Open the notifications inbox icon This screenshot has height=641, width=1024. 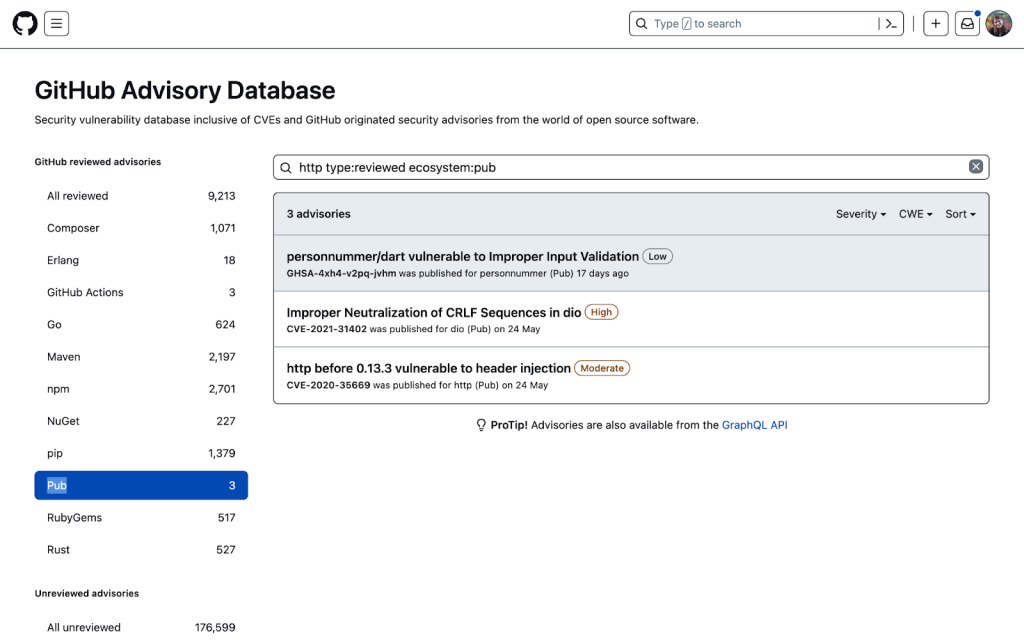pyautogui.click(x=966, y=22)
